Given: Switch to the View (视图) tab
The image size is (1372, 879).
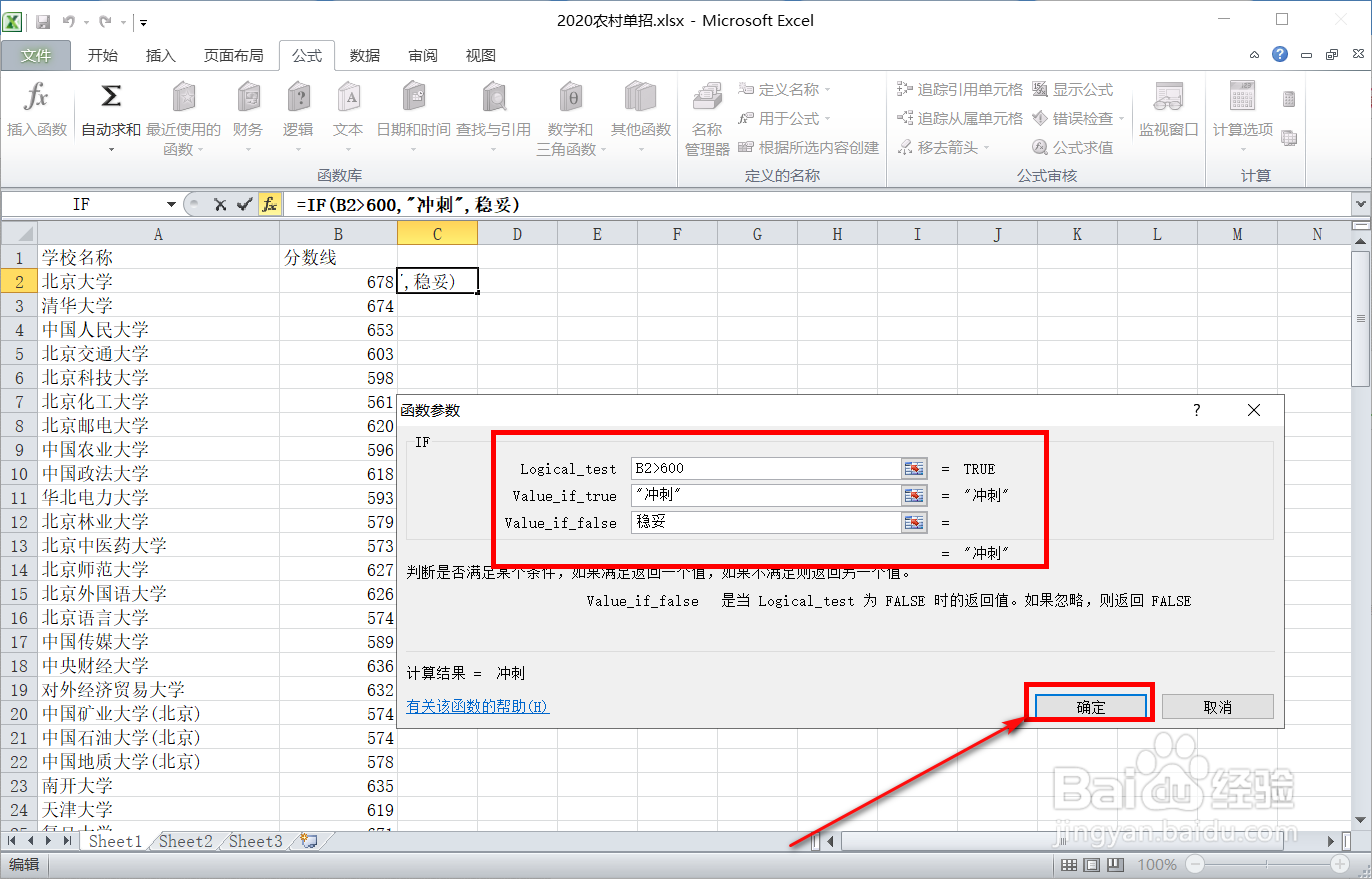Looking at the screenshot, I should coord(481,56).
